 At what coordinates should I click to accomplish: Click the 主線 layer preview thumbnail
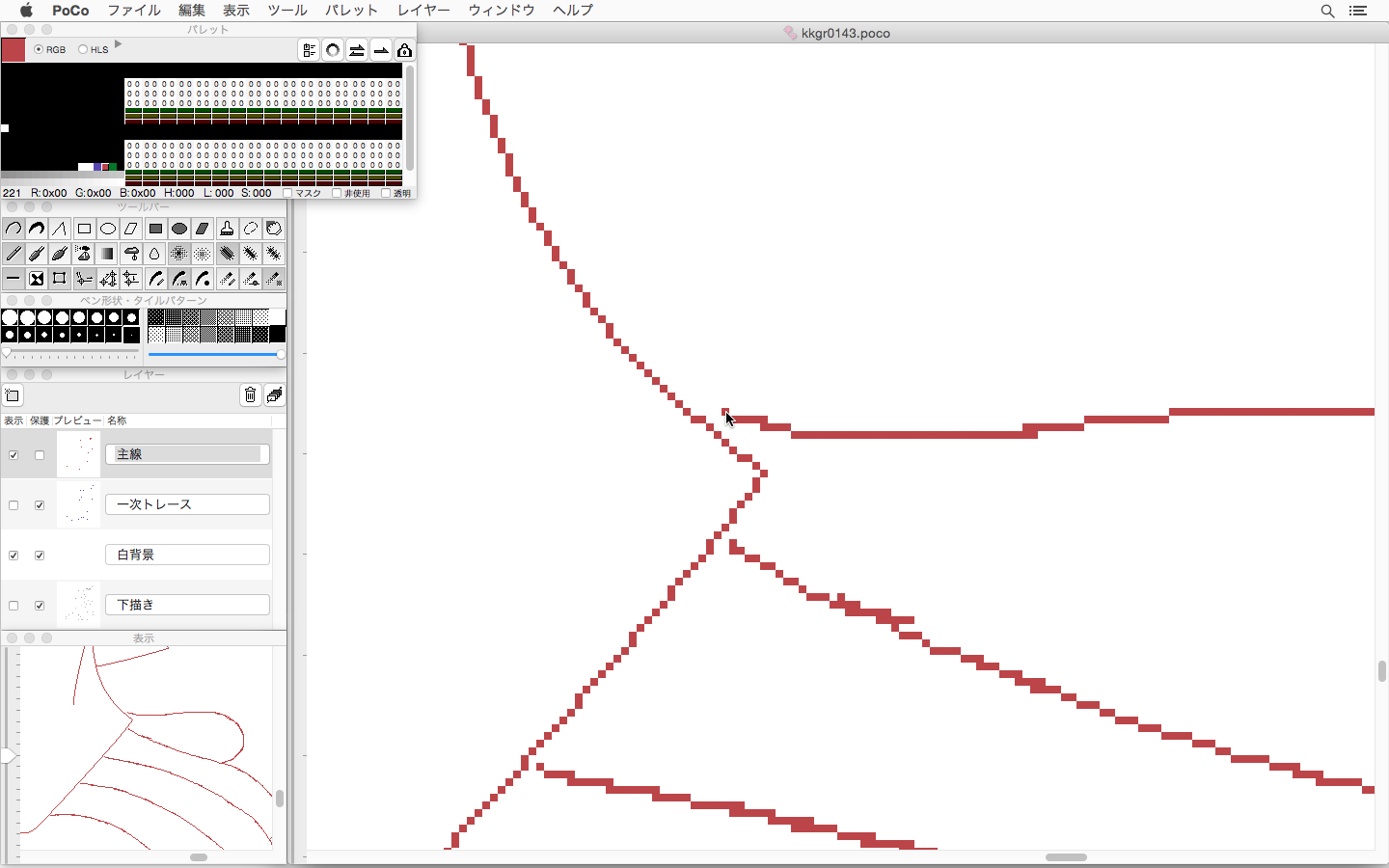(x=78, y=454)
